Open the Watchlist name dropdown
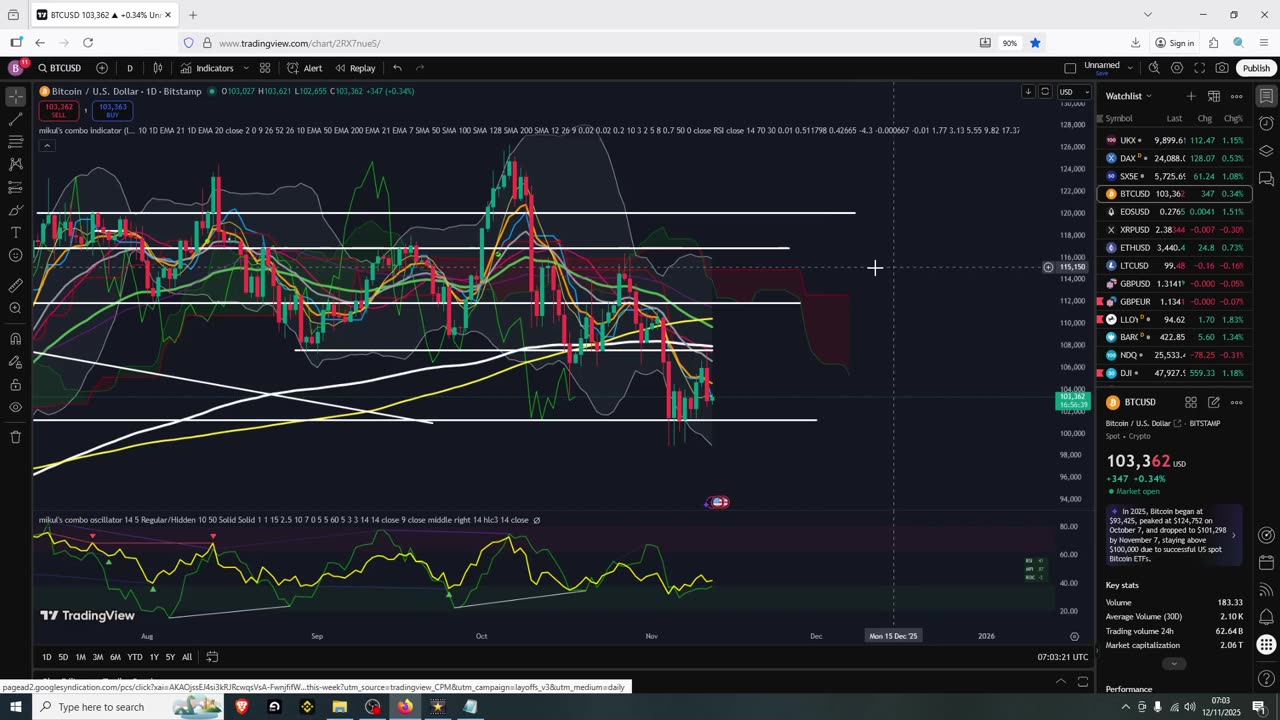The image size is (1280, 720). point(1129,96)
